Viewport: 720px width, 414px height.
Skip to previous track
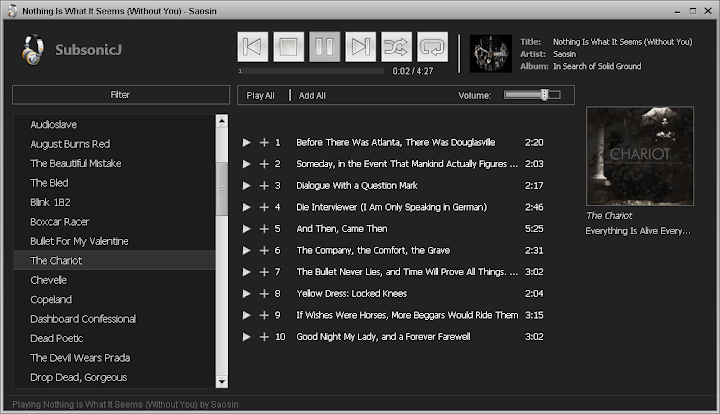click(x=253, y=47)
